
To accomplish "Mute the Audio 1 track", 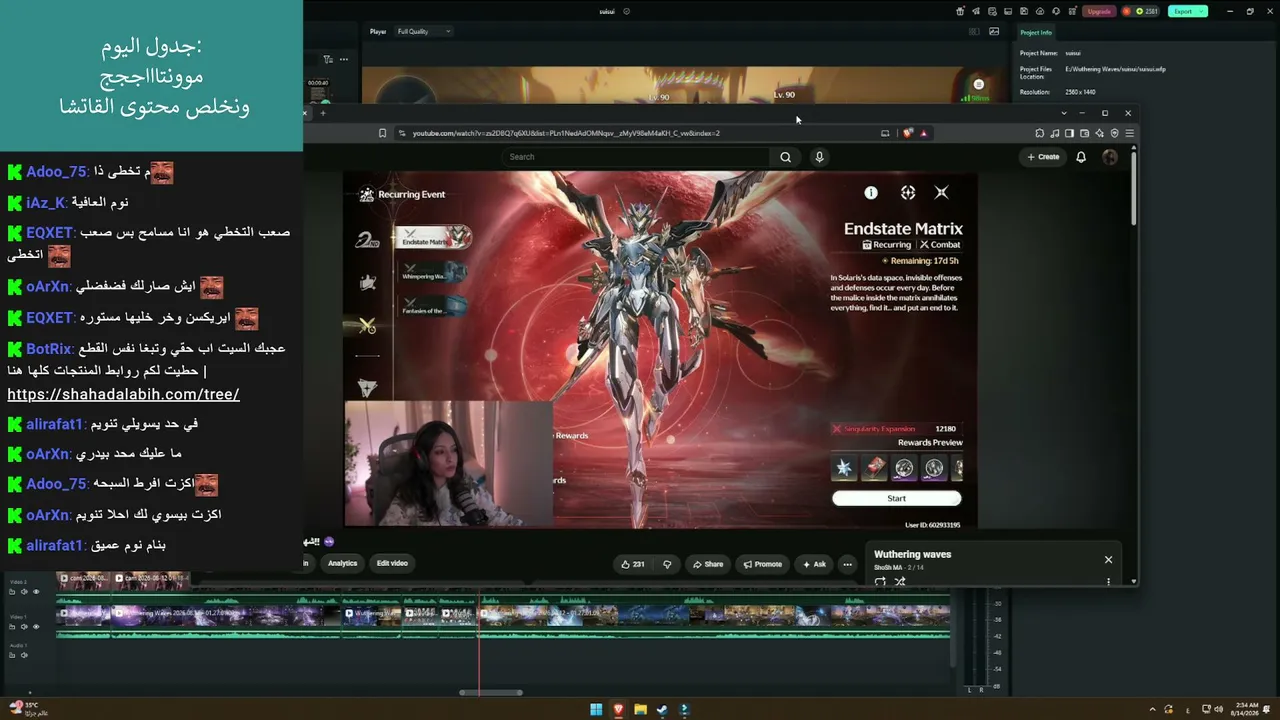I will 24,655.
